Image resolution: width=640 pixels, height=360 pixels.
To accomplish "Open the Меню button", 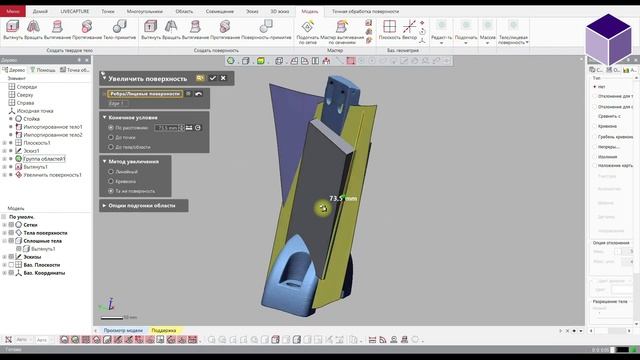I will (13, 11).
